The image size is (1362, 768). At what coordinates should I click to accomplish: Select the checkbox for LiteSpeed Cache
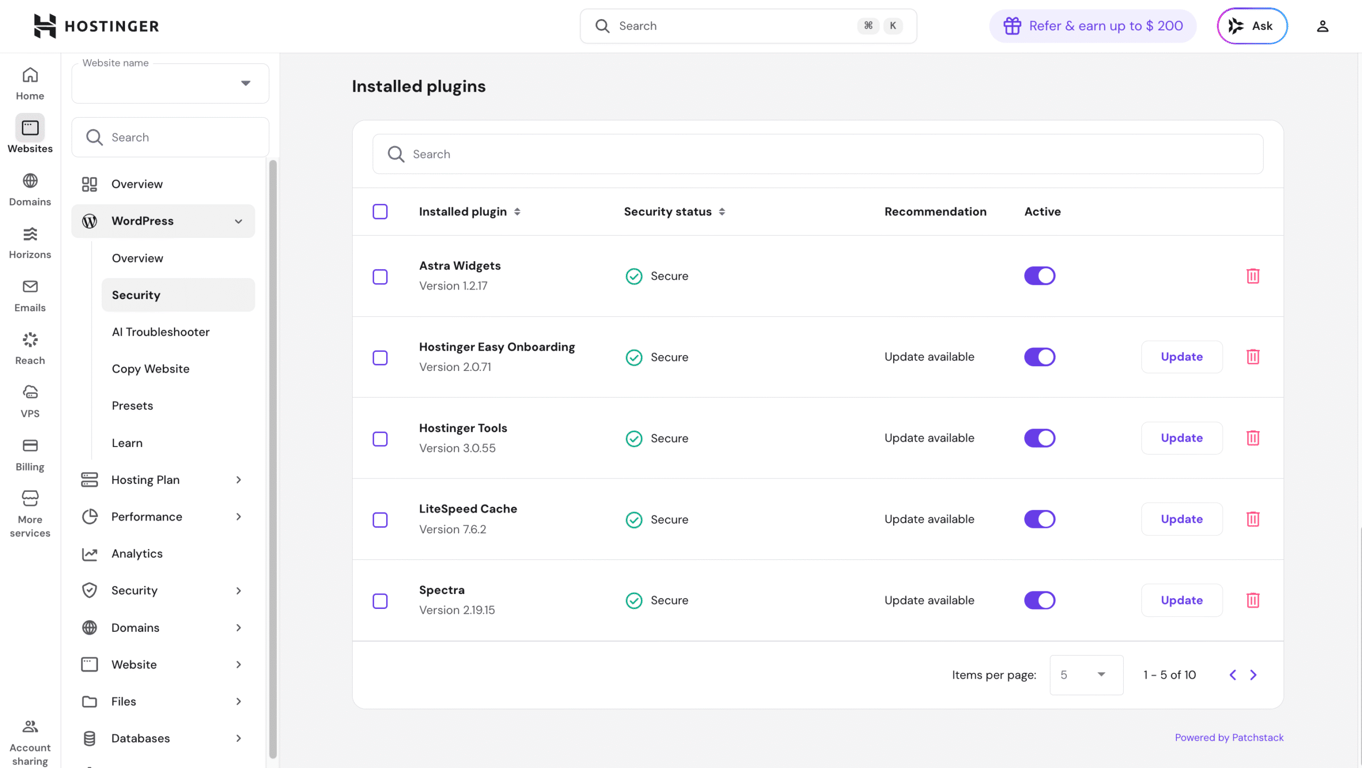pyautogui.click(x=380, y=519)
